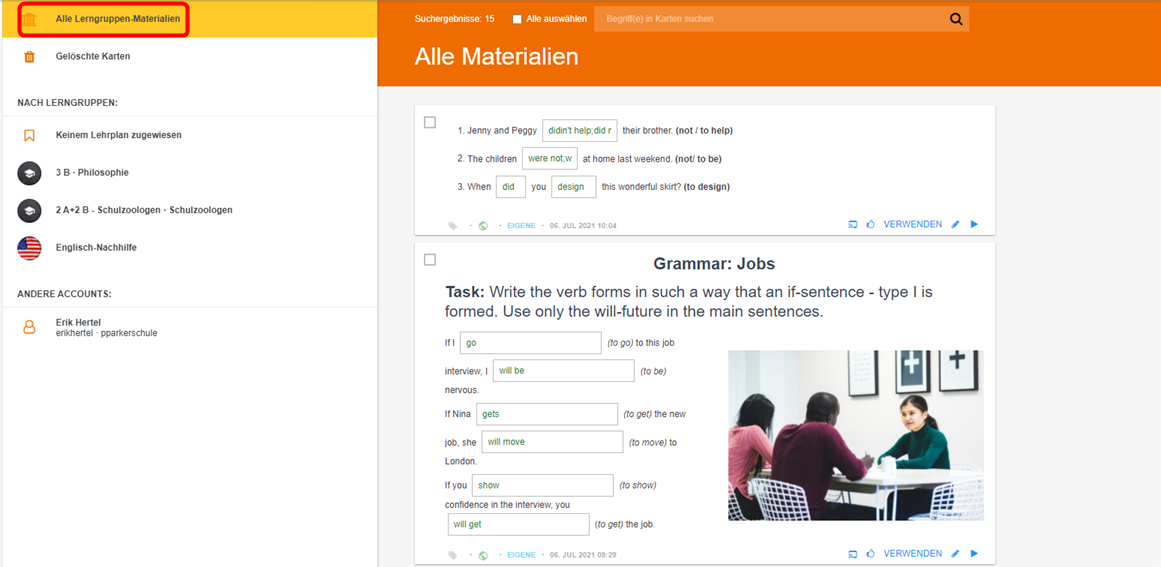Click the "will get" answer field
The image size is (1161, 567).
click(518, 524)
